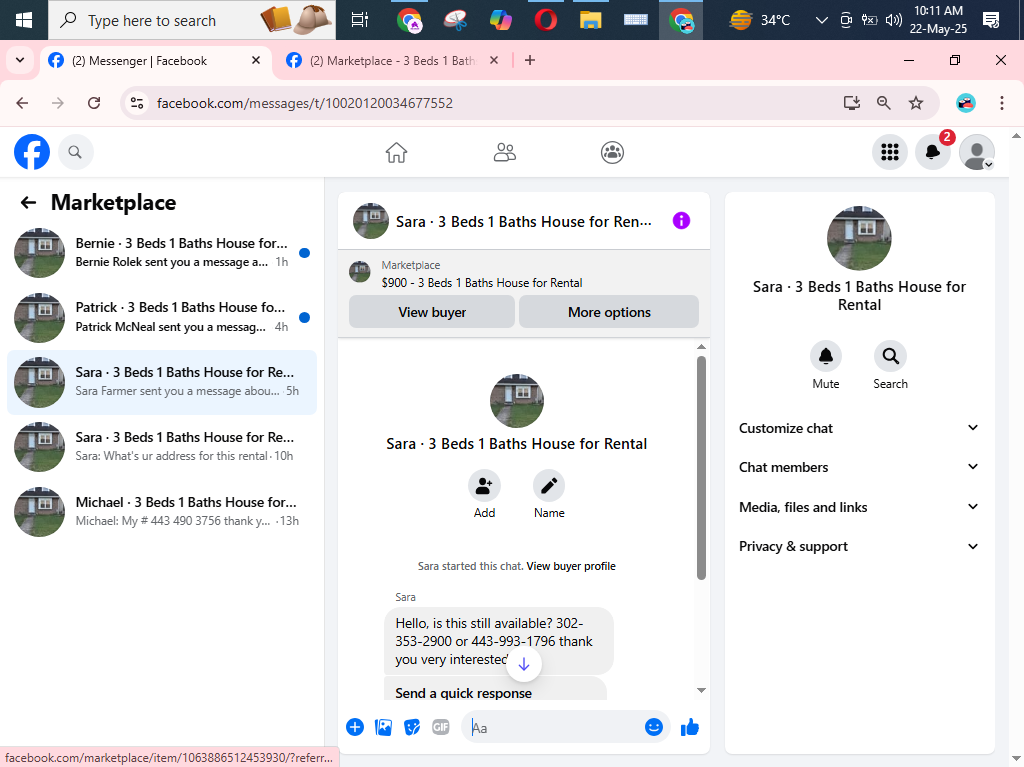Switch to Marketplace 3 Beds tab
This screenshot has height=767, width=1024.
392,61
